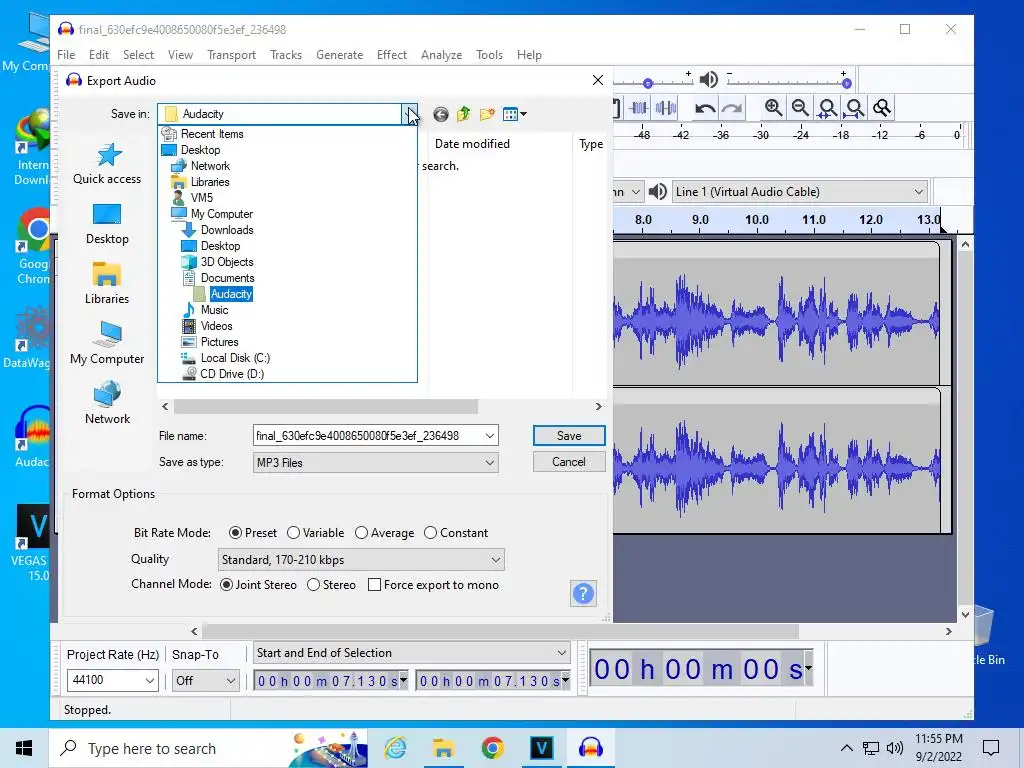Click the Zoom Out magnifier
This screenshot has width=1024, height=768.
point(800,108)
